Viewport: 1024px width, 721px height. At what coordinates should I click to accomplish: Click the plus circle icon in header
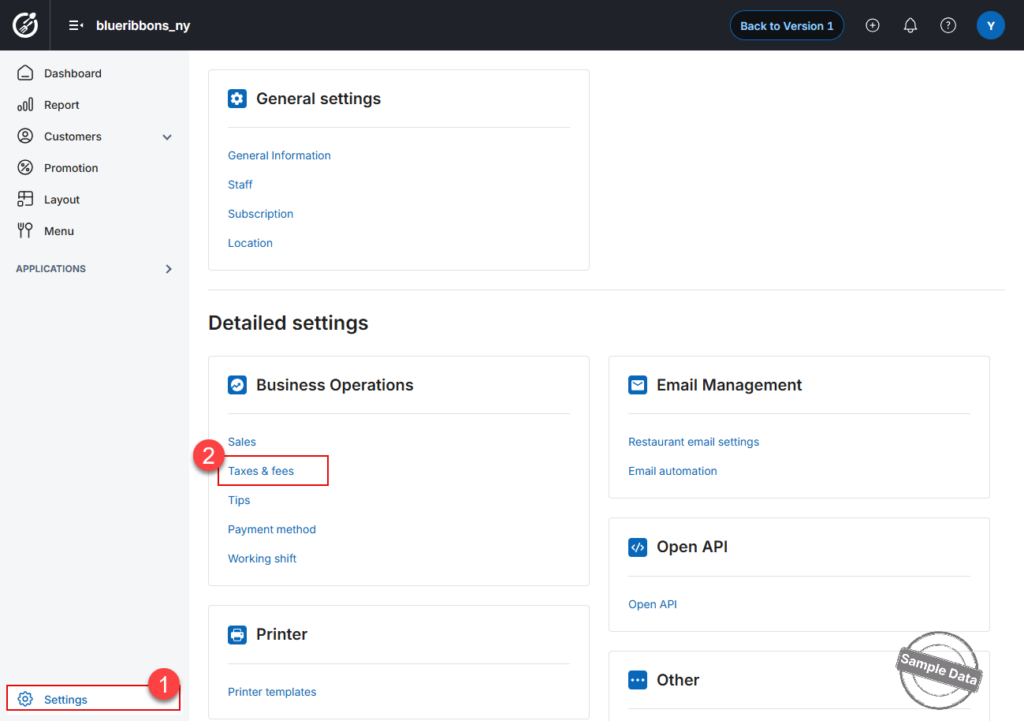[x=872, y=25]
